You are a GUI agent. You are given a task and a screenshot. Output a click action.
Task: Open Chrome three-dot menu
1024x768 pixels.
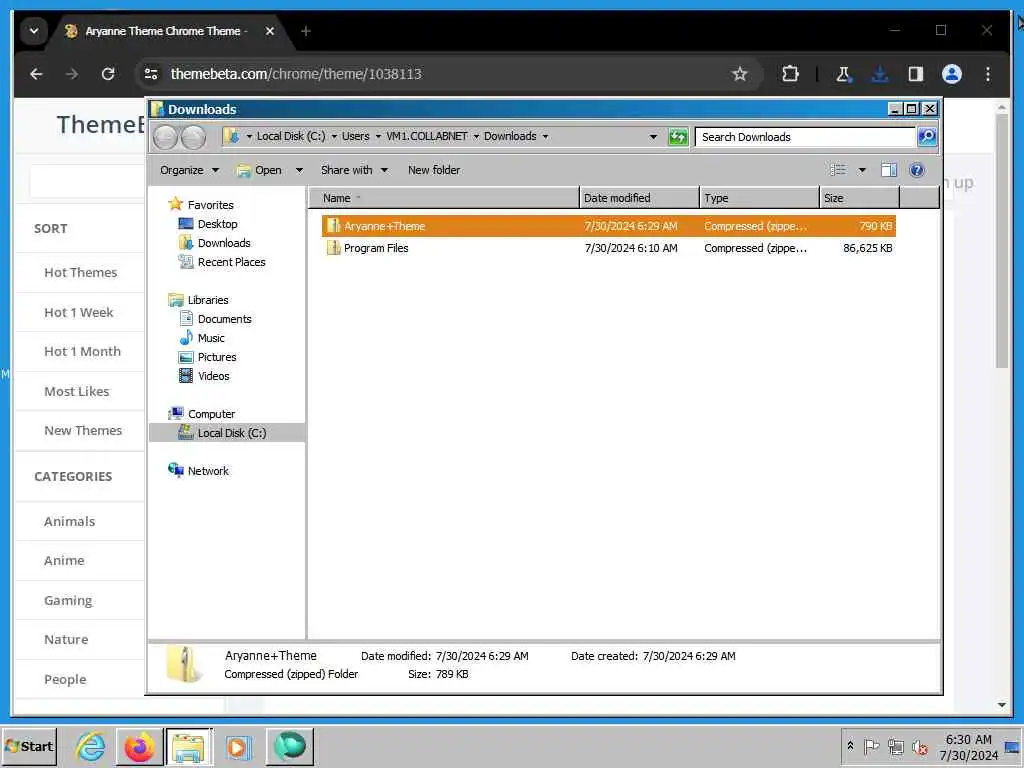[987, 74]
